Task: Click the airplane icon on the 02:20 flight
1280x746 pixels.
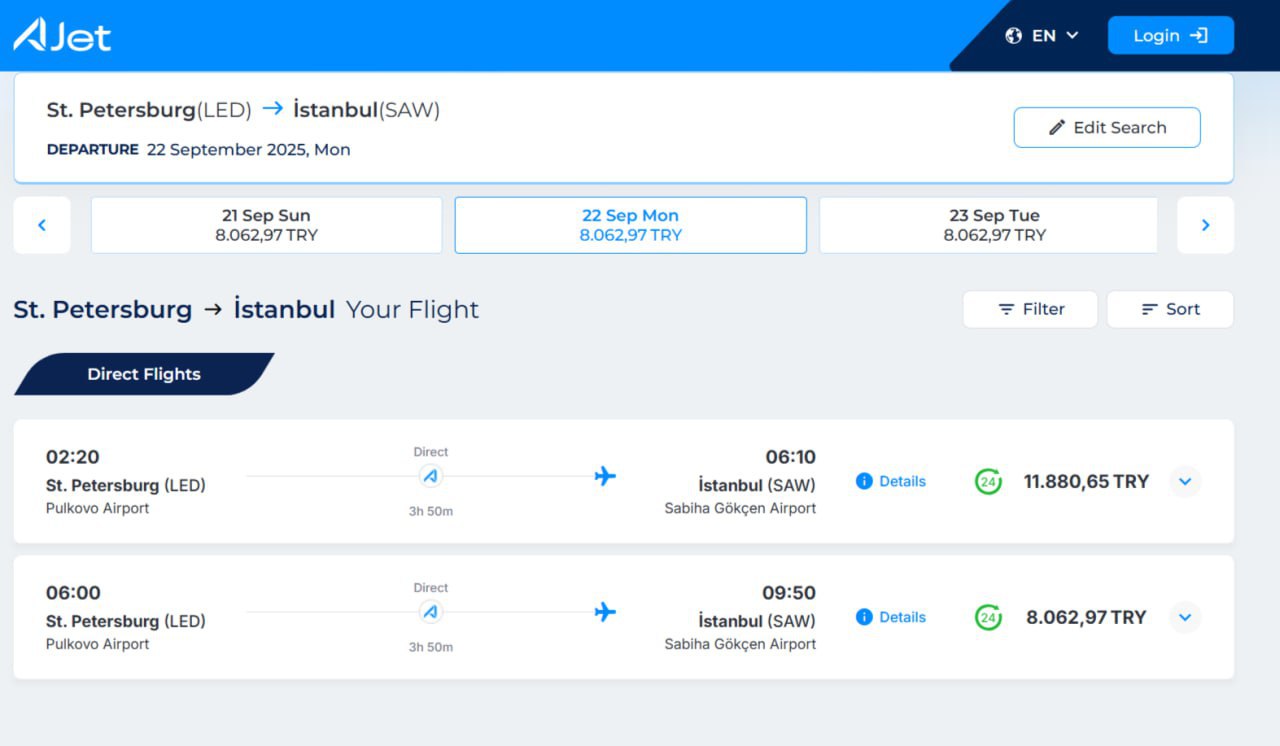Action: point(605,476)
